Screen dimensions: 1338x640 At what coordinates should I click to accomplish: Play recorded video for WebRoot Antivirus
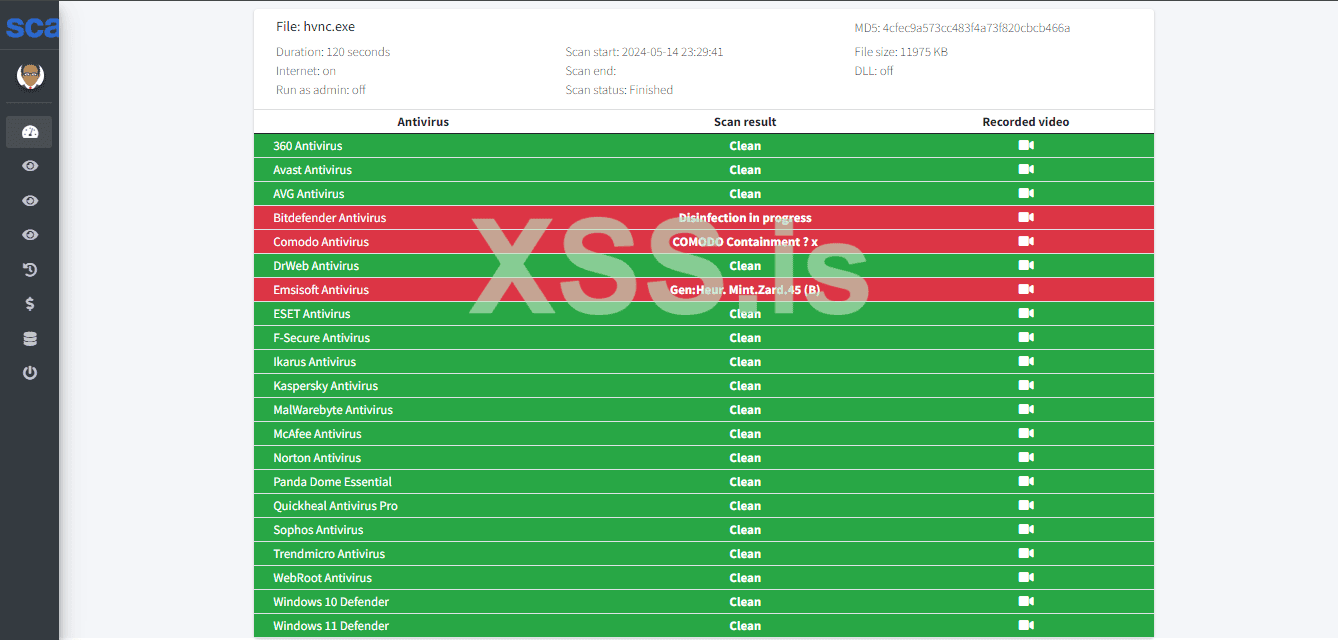(x=1026, y=577)
